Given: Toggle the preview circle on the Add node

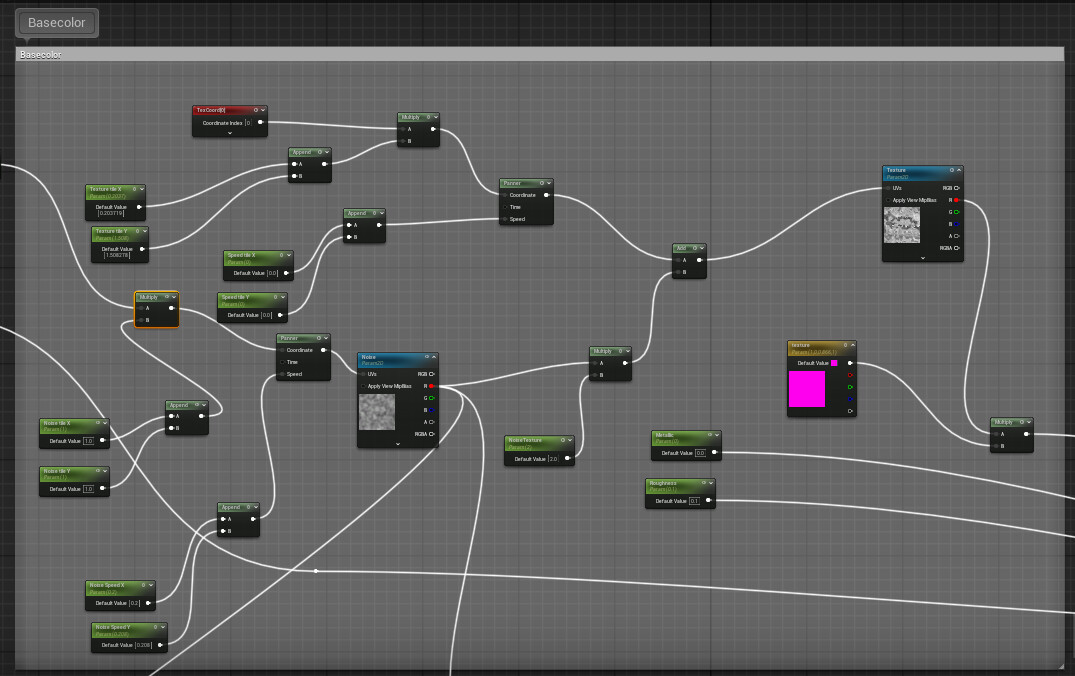Looking at the screenshot, I should coord(694,248).
